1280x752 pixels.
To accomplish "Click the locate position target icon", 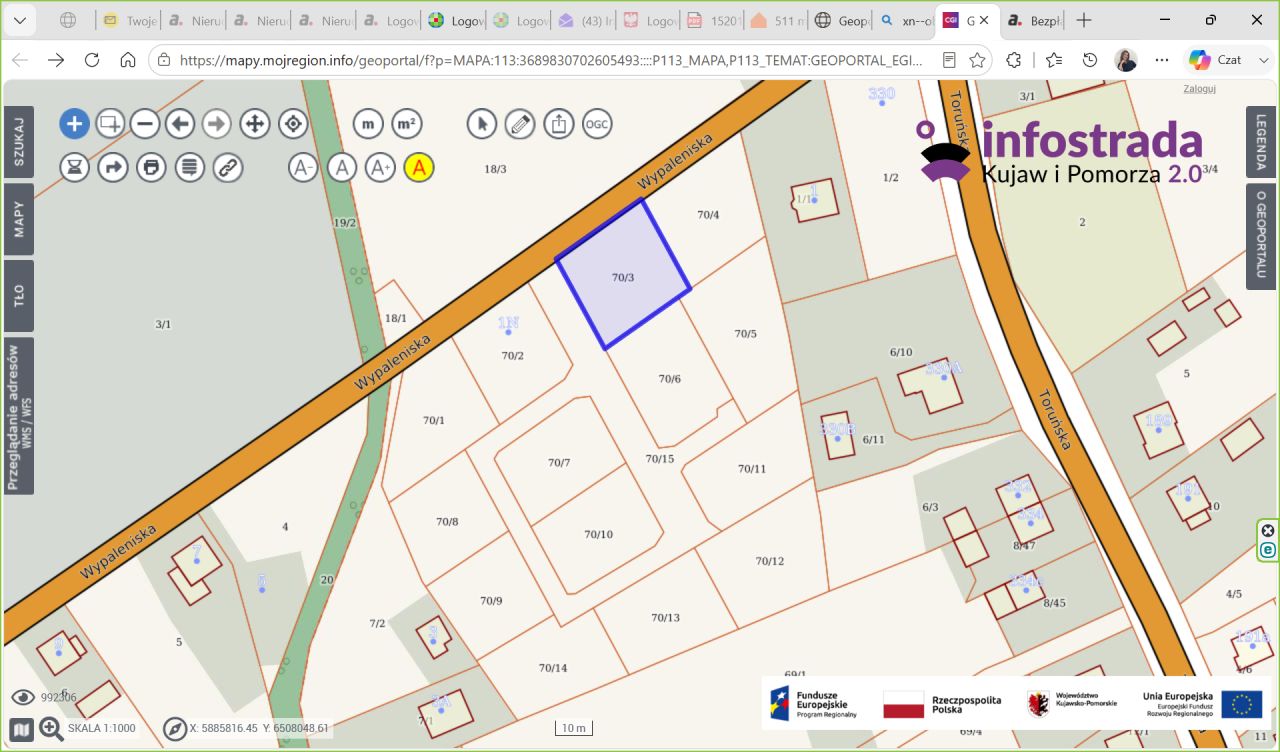I will click(293, 124).
